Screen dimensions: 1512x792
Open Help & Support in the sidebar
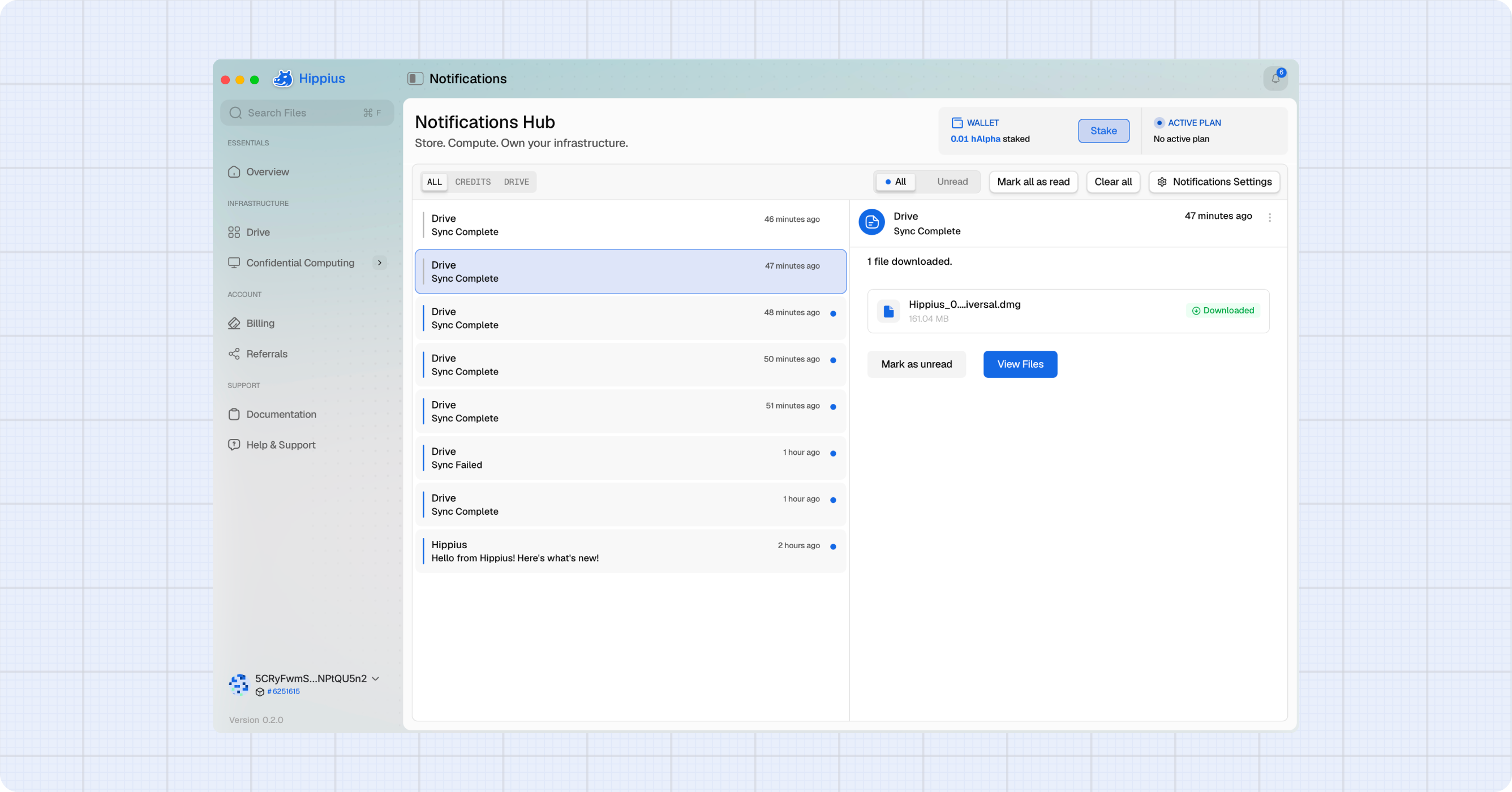coord(307,445)
